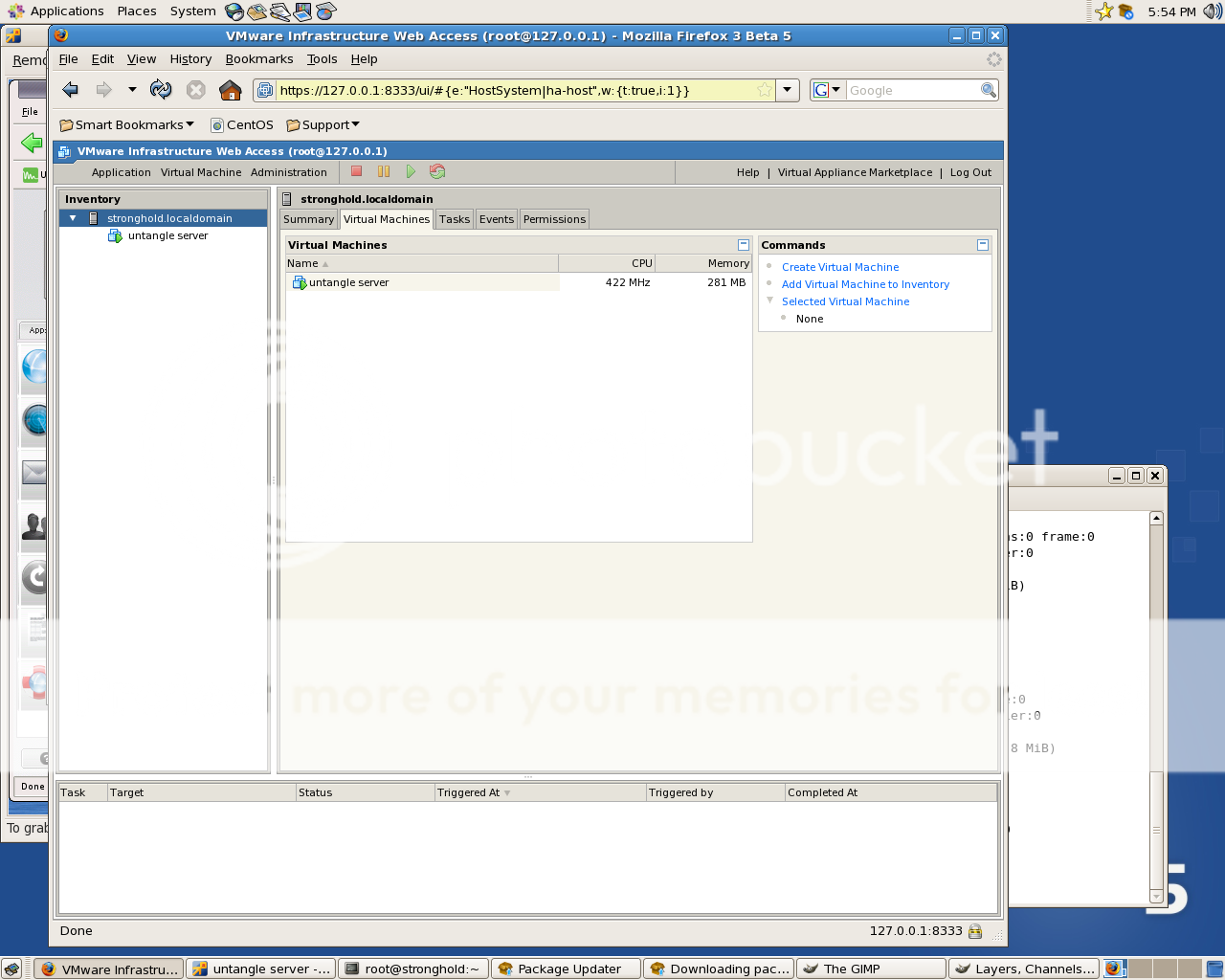Click the Create Virtual Machine link
The height and width of the screenshot is (980, 1225).
840,267
